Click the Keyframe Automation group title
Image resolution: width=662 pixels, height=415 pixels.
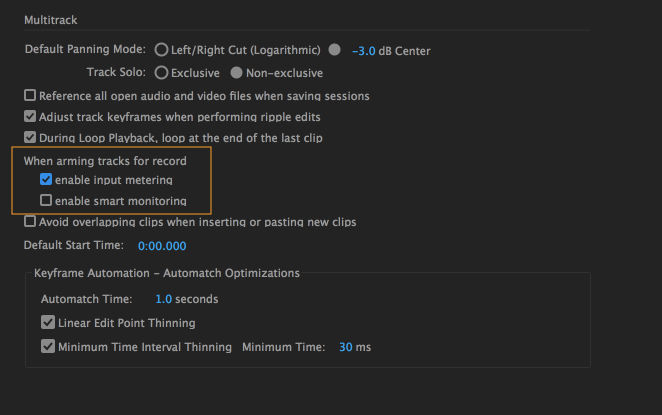166,272
